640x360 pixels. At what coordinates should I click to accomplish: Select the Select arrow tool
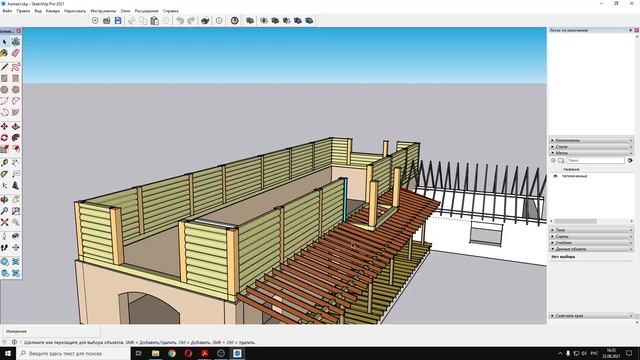(x=4, y=42)
